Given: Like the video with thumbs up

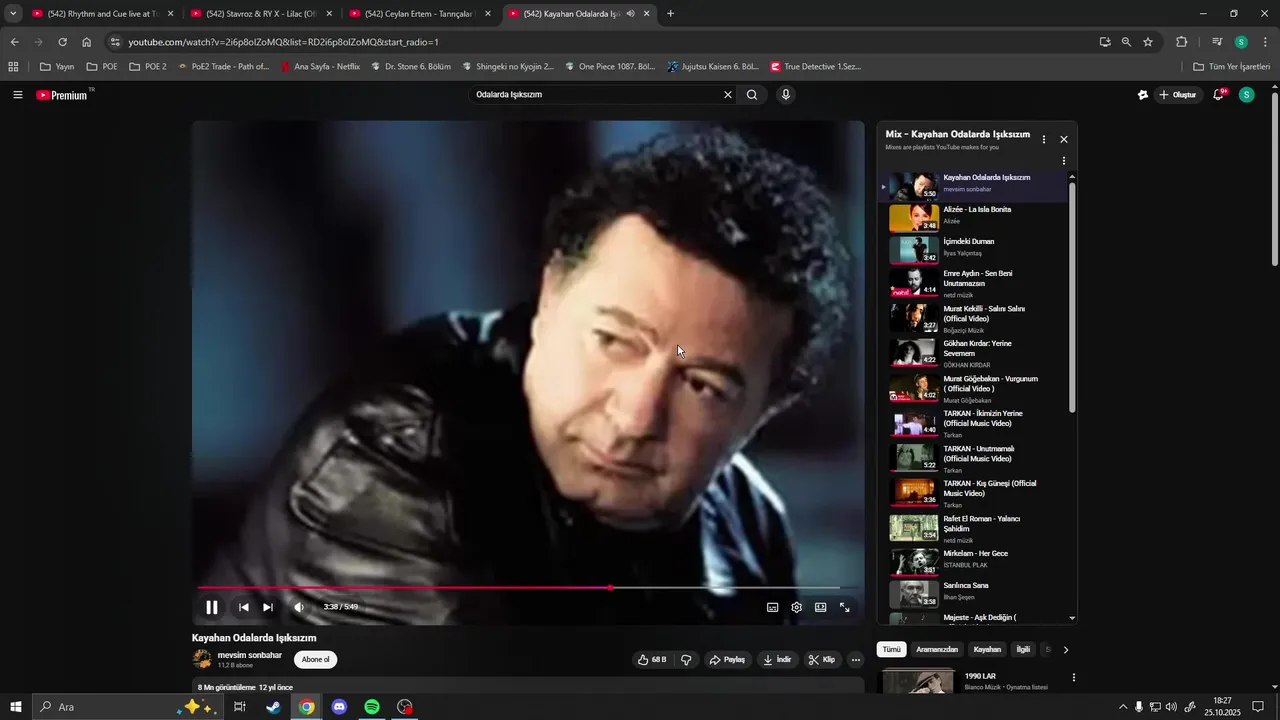Looking at the screenshot, I should click(653, 660).
